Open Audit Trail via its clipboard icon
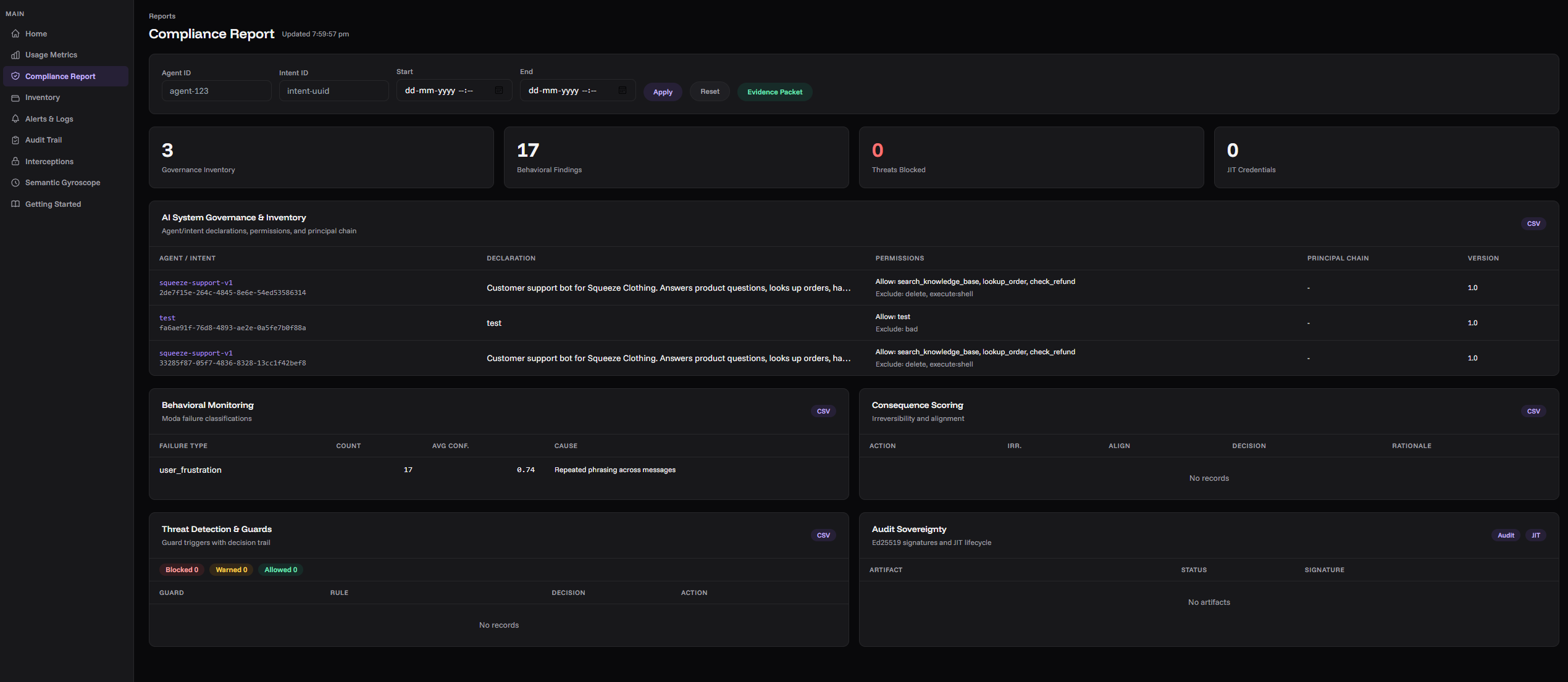 pyautogui.click(x=15, y=140)
